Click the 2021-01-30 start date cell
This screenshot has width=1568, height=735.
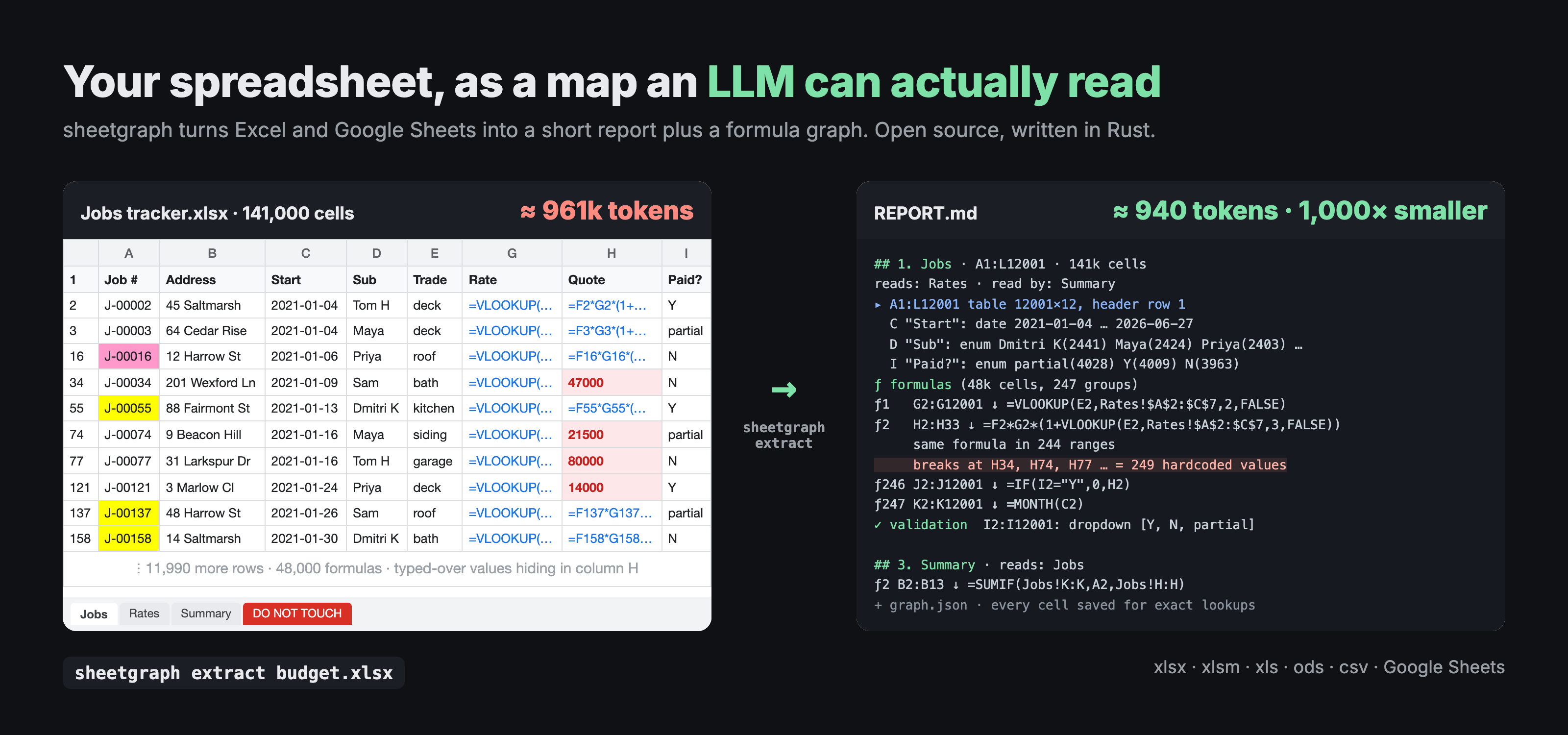(305, 539)
